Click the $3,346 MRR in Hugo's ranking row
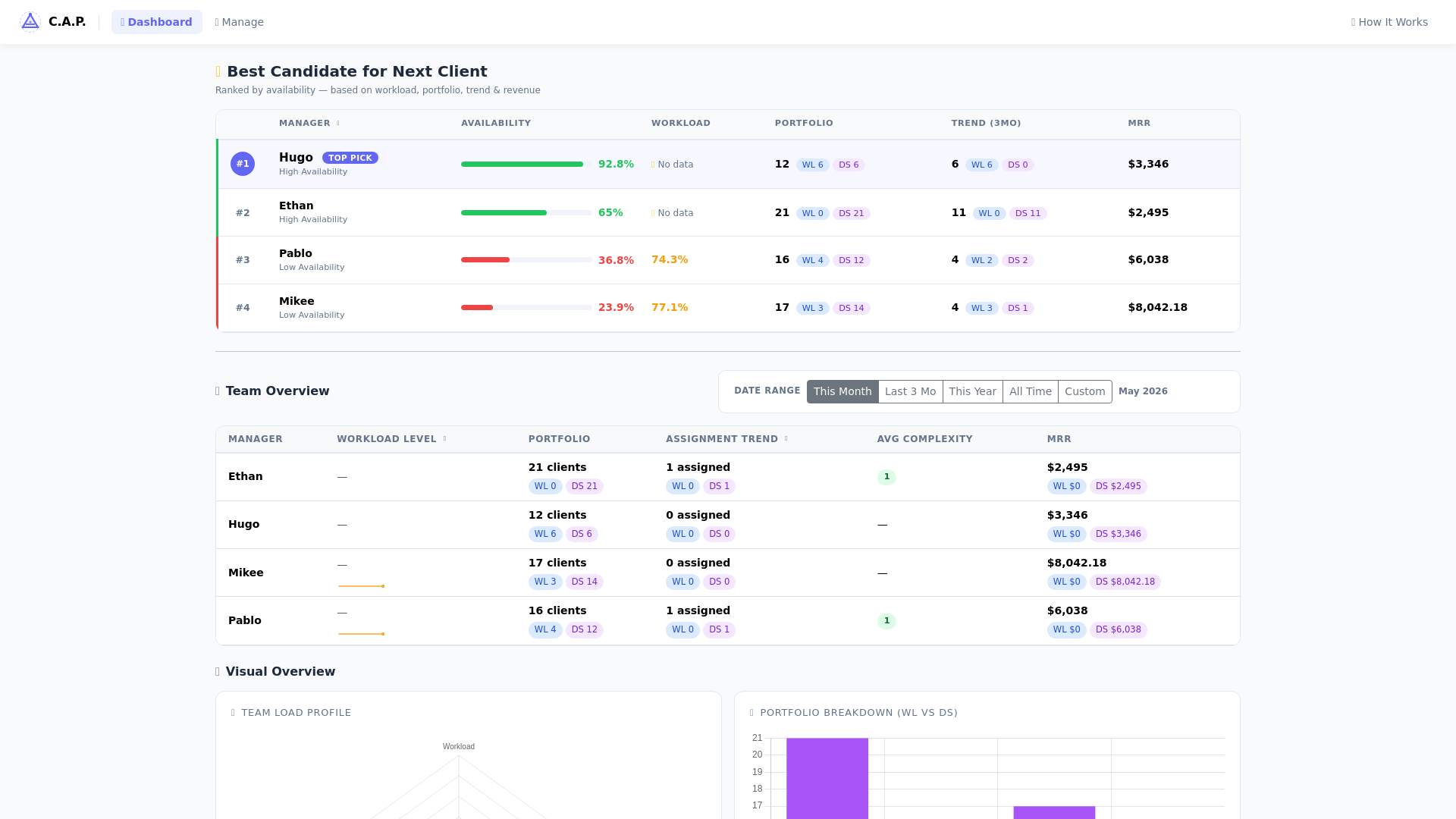Image resolution: width=1456 pixels, height=819 pixels. pos(1148,164)
